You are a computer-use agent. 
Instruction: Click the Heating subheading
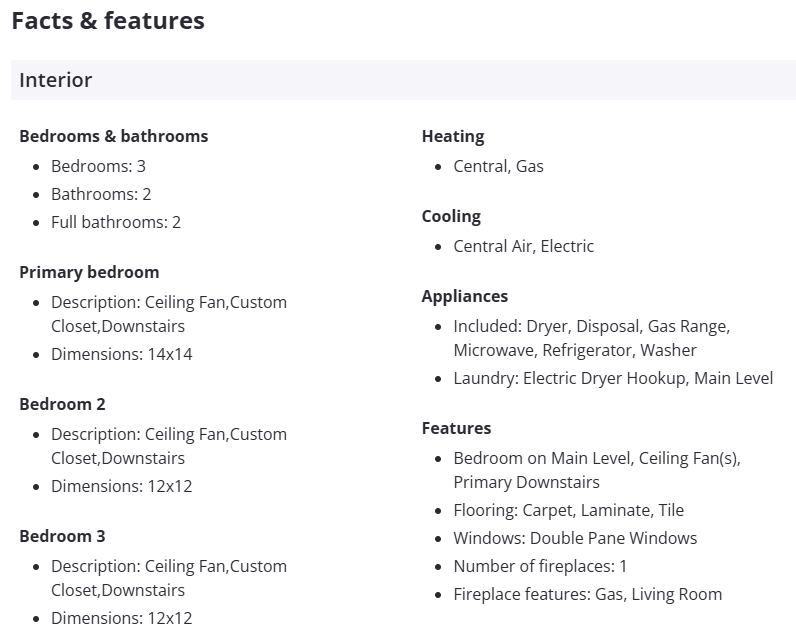453,136
